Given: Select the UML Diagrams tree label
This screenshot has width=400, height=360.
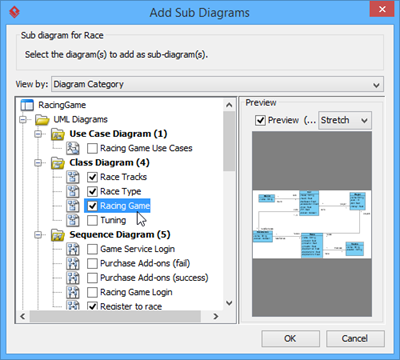Looking at the screenshot, I should click(80, 119).
